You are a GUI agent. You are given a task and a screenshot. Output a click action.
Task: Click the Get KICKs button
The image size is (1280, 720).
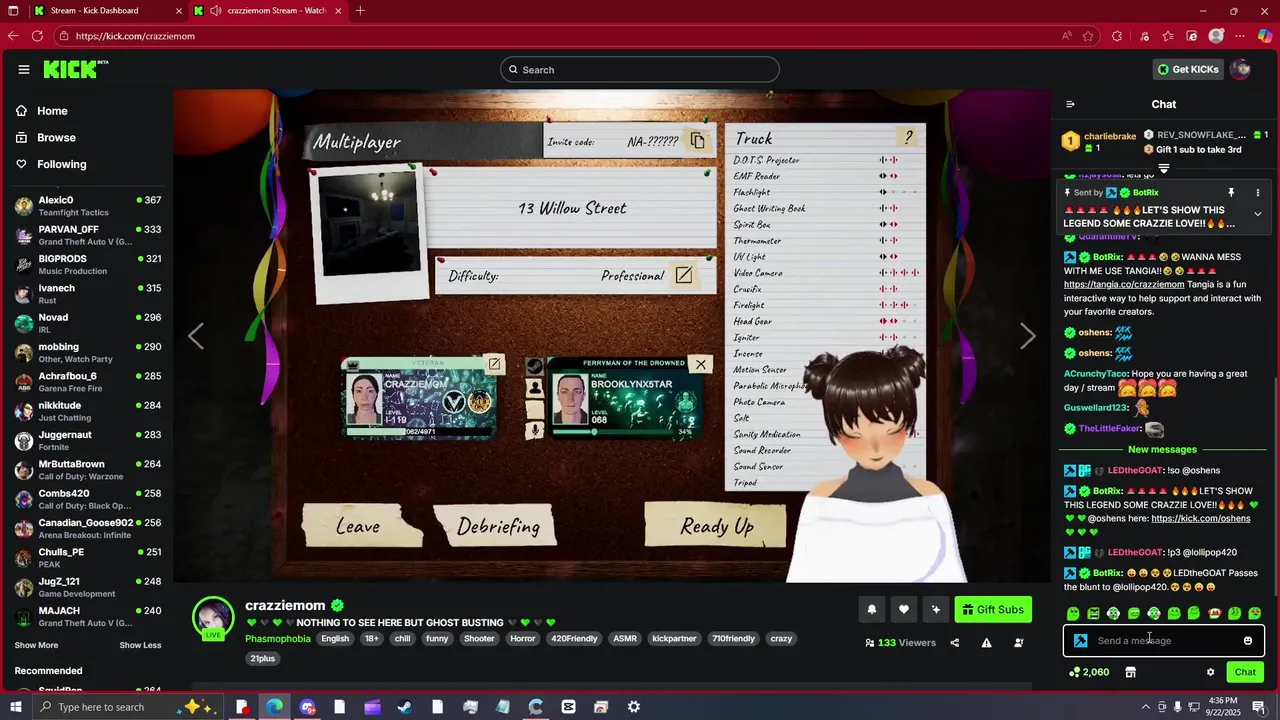click(x=1188, y=69)
